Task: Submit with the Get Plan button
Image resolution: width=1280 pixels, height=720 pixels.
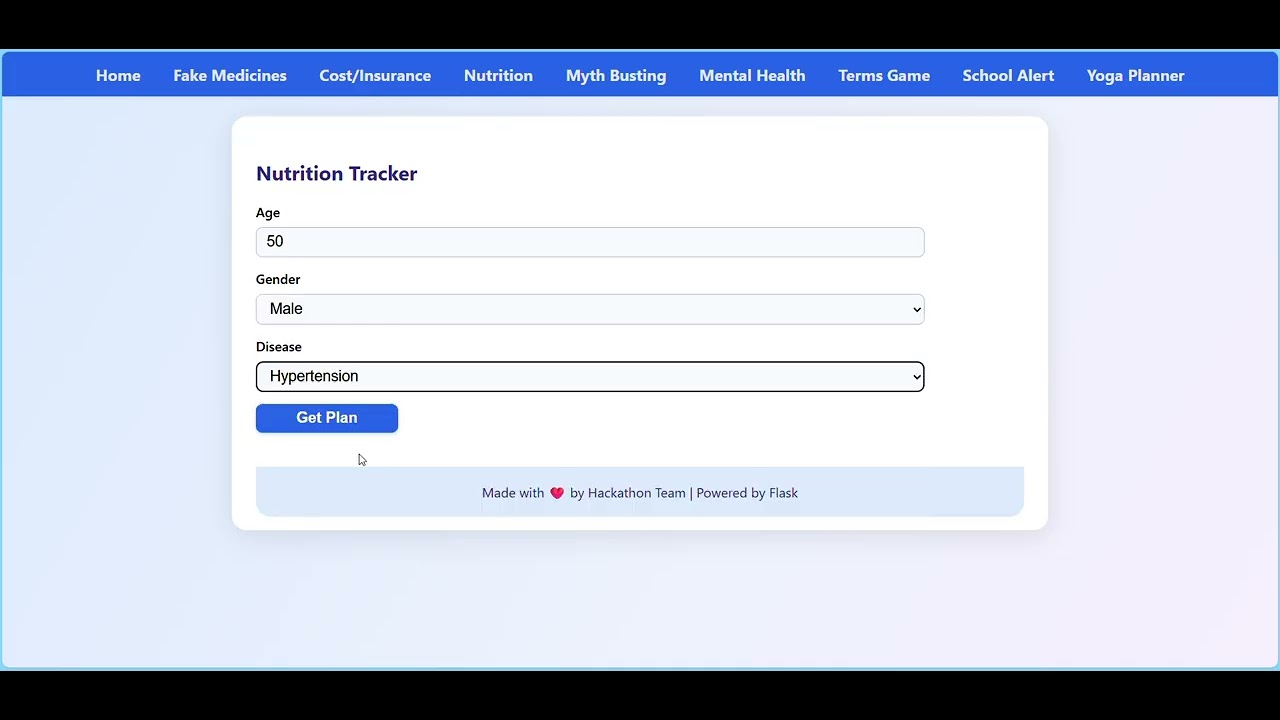Action: click(327, 418)
